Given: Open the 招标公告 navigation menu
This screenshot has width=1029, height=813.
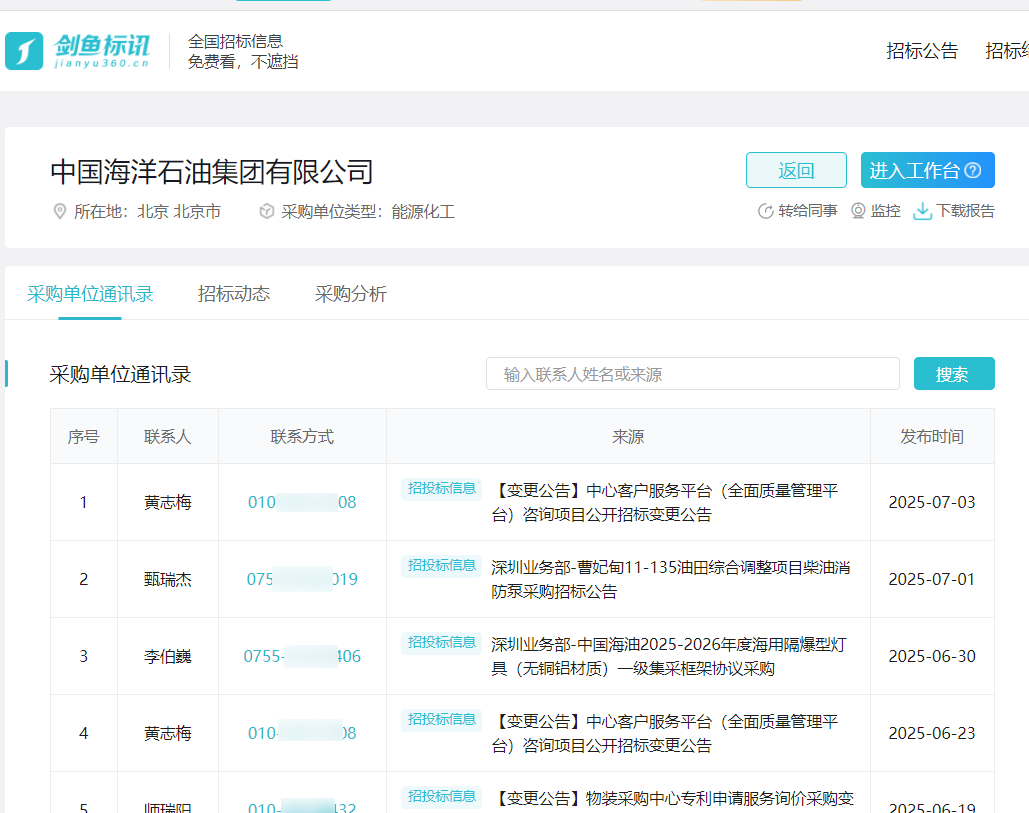Looking at the screenshot, I should (922, 51).
